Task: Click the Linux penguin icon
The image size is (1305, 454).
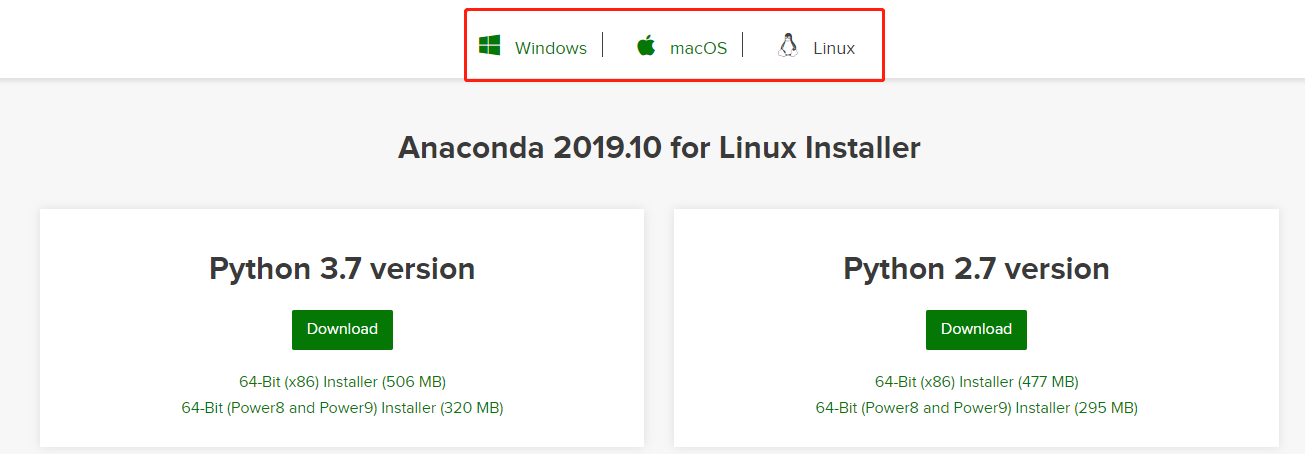Action: coord(788,45)
